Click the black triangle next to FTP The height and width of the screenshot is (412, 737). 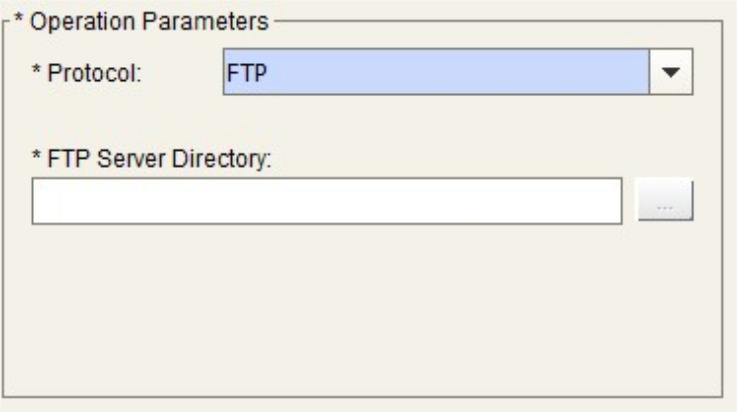click(x=672, y=74)
